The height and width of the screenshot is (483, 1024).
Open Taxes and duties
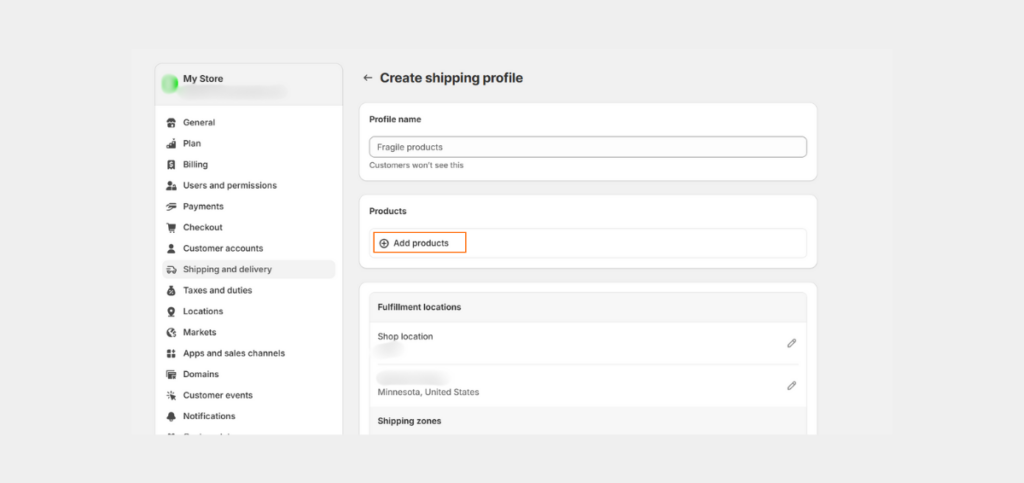[248, 290]
